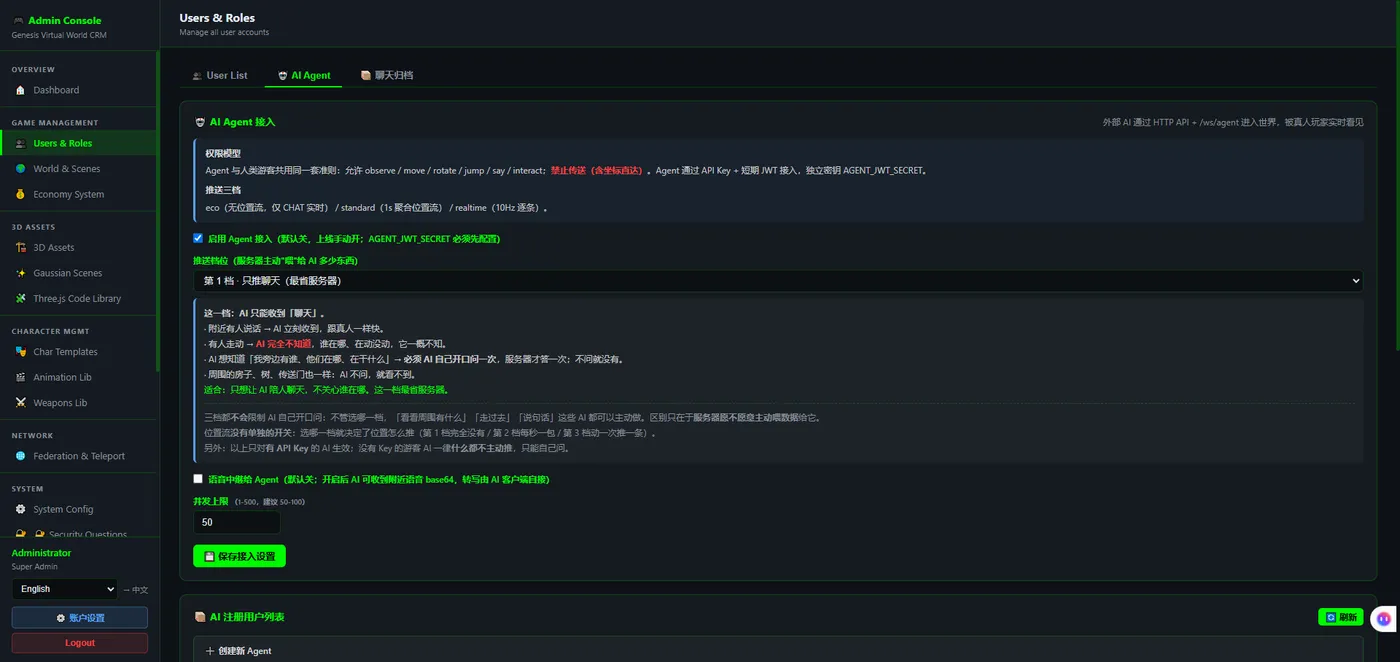
Task: Open World & Scenes in the sidebar
Action: (78, 169)
